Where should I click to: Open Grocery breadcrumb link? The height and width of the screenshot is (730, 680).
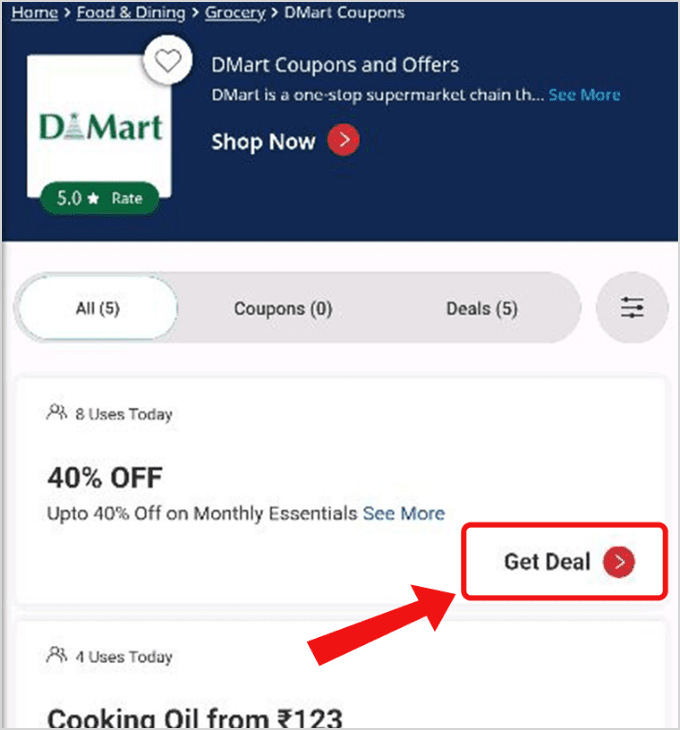click(235, 13)
